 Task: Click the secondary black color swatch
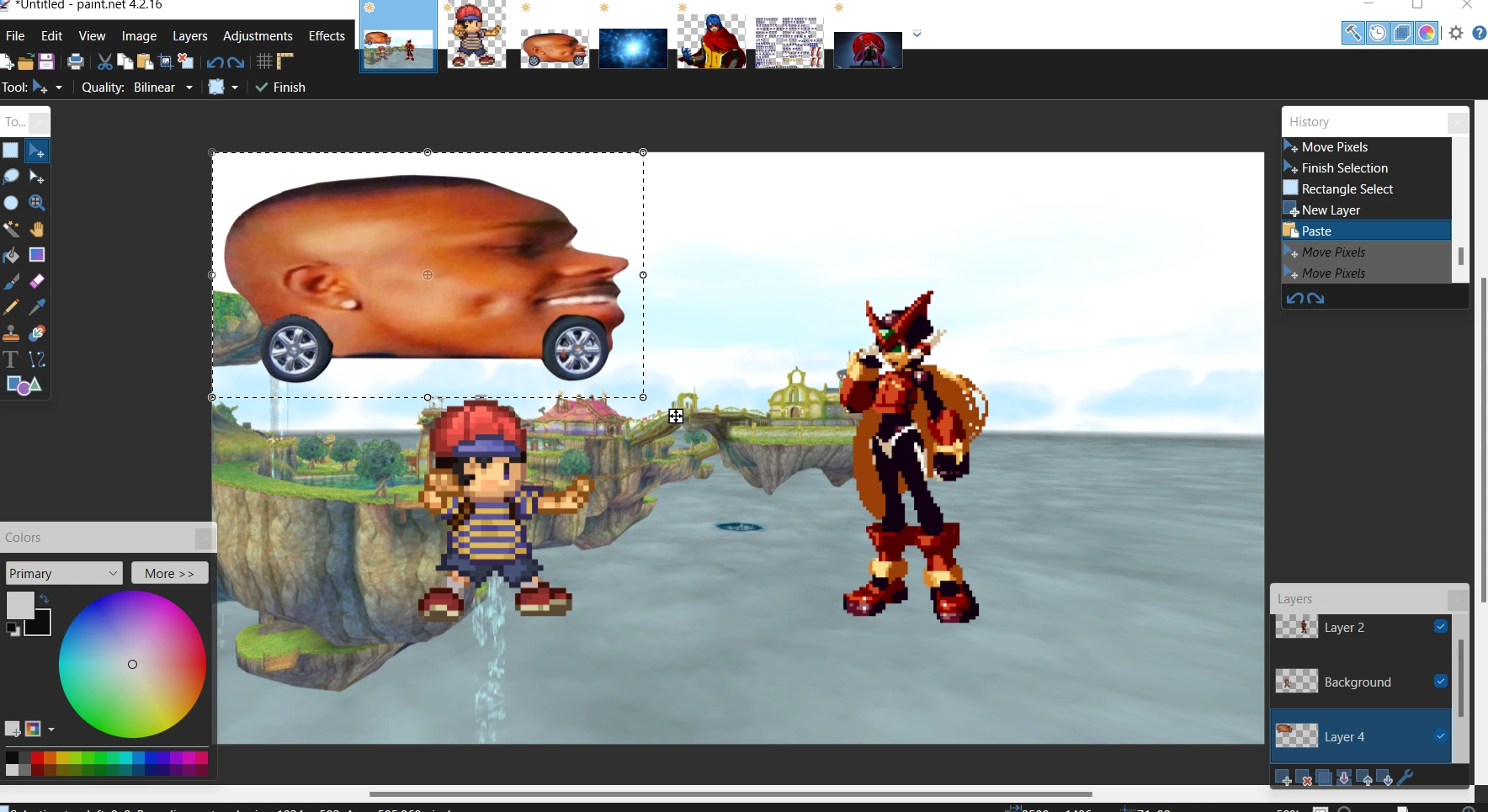(x=41, y=625)
